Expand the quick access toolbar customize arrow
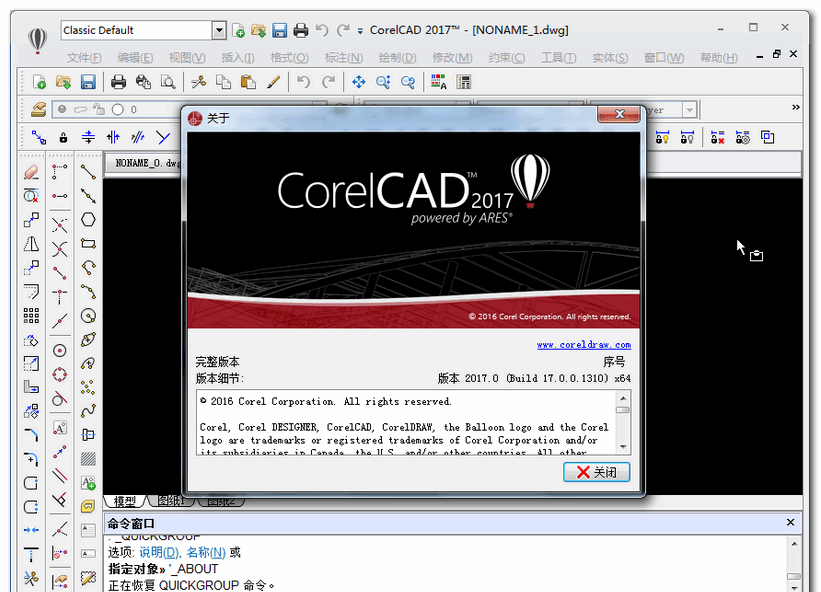 click(360, 31)
